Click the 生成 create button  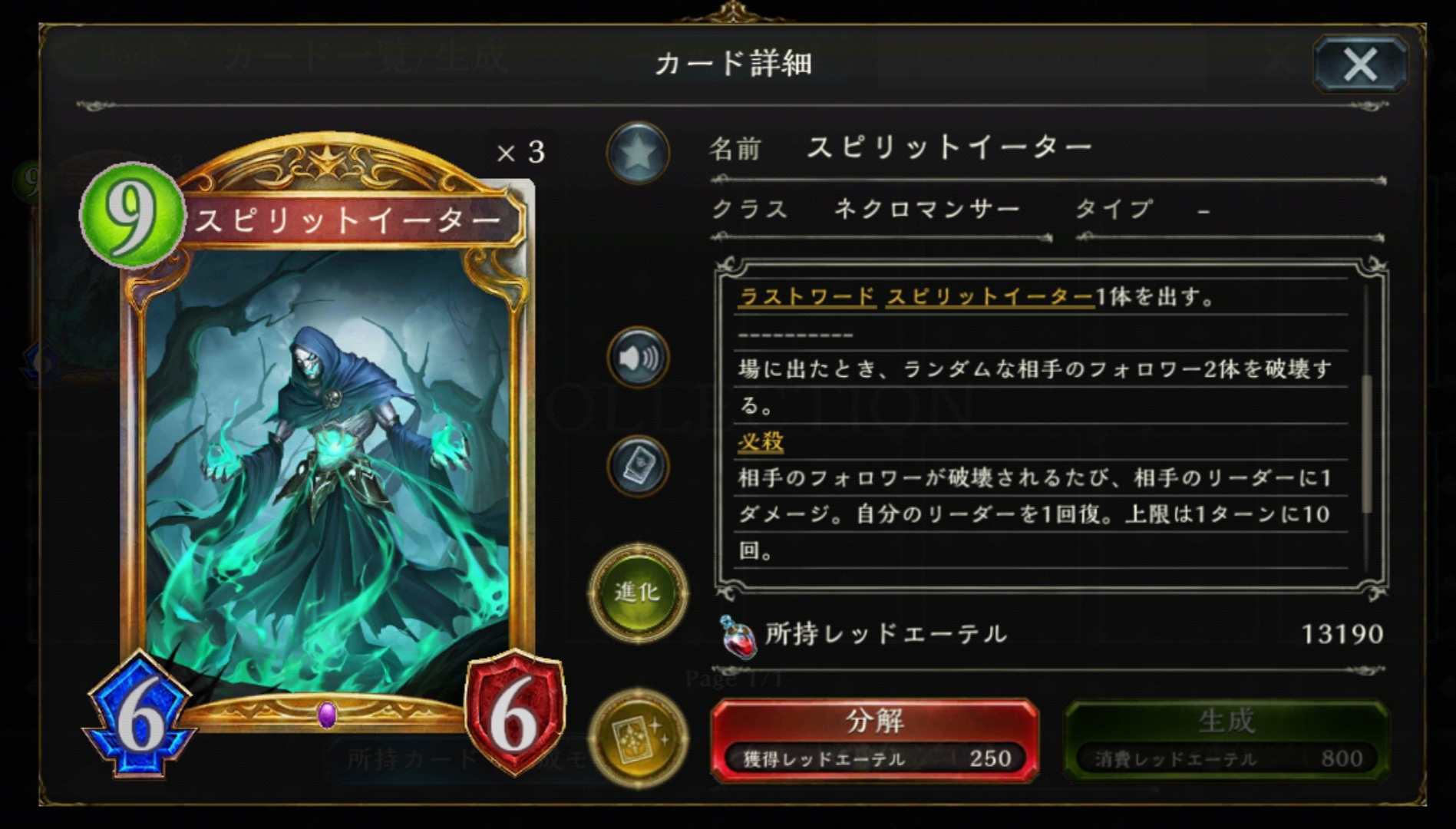tap(1227, 740)
